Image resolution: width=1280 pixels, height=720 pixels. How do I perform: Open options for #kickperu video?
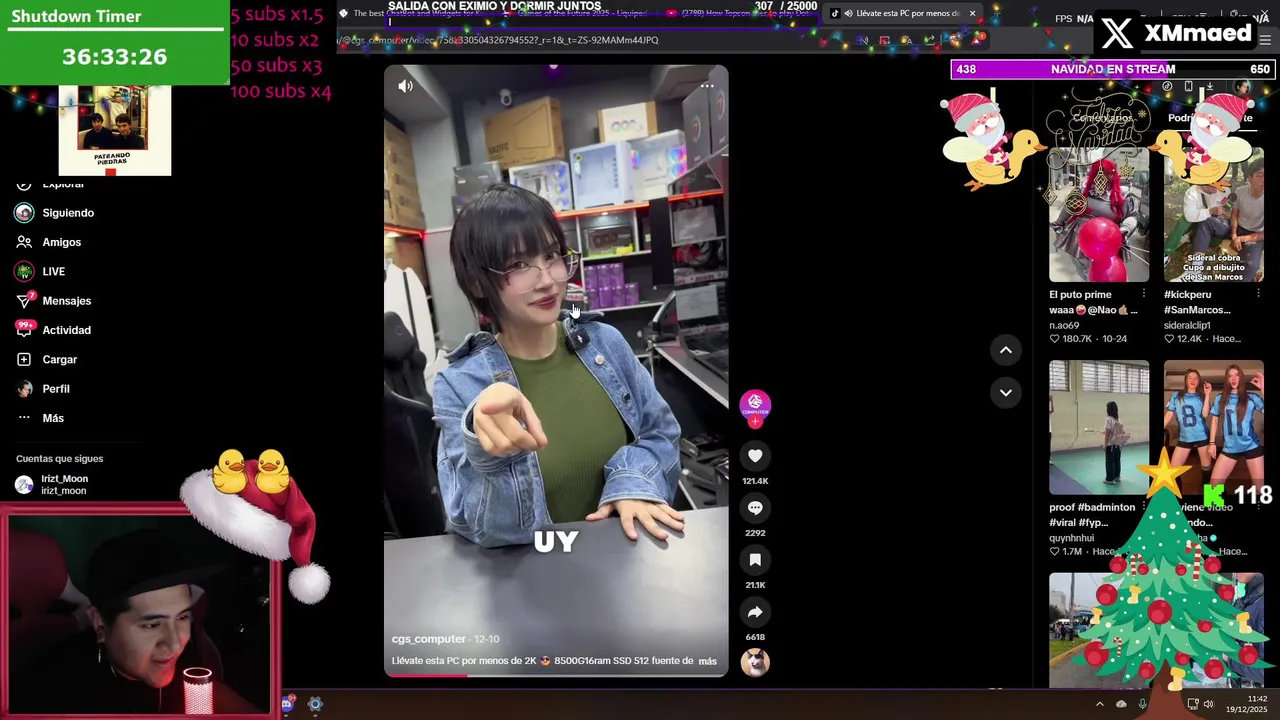point(1258,293)
